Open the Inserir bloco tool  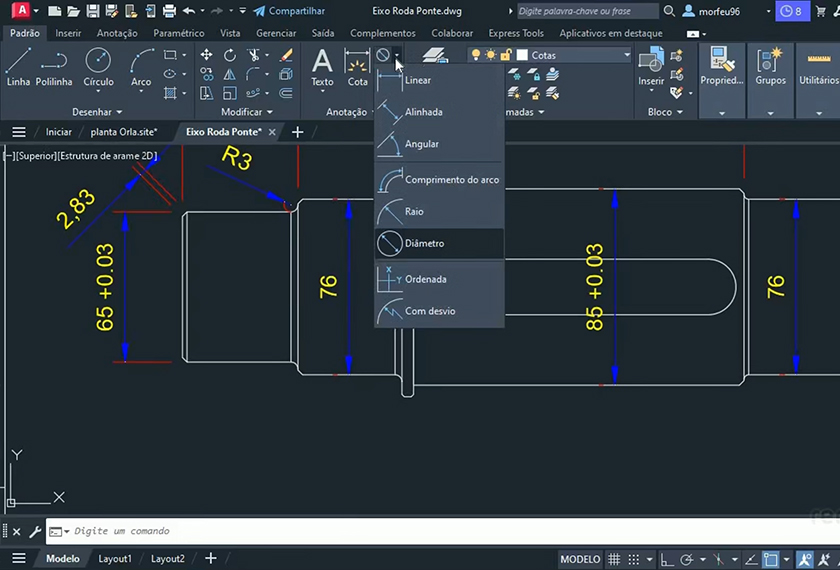pos(651,66)
